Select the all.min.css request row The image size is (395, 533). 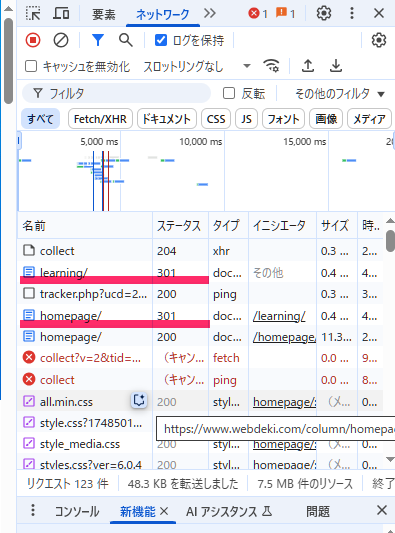[200, 402]
